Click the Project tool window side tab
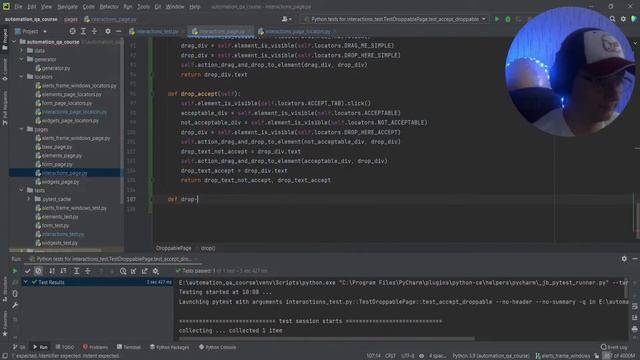Screen dimensions: 640x360 pos(4,39)
